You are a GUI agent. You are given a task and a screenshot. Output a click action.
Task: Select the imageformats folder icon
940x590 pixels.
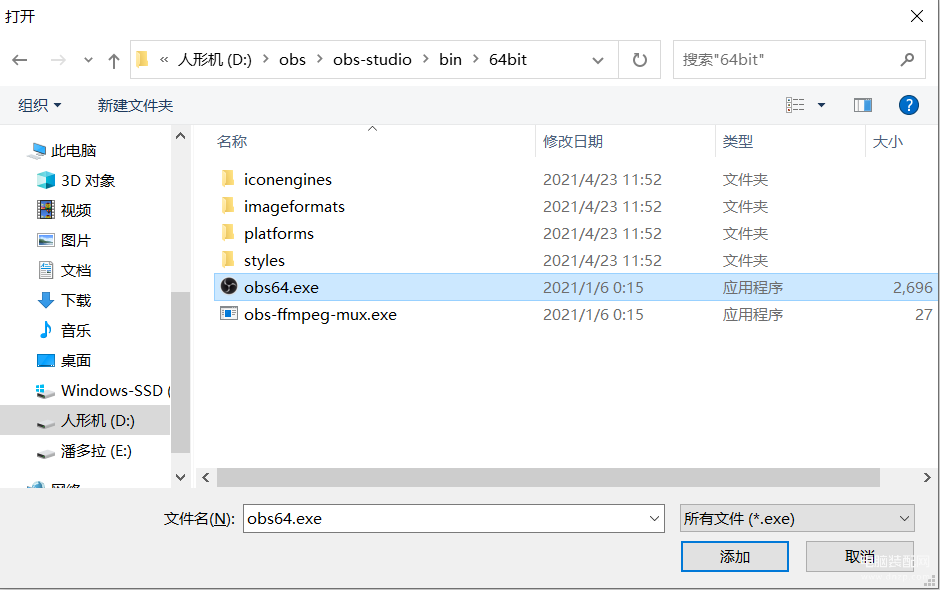pyautogui.click(x=228, y=206)
